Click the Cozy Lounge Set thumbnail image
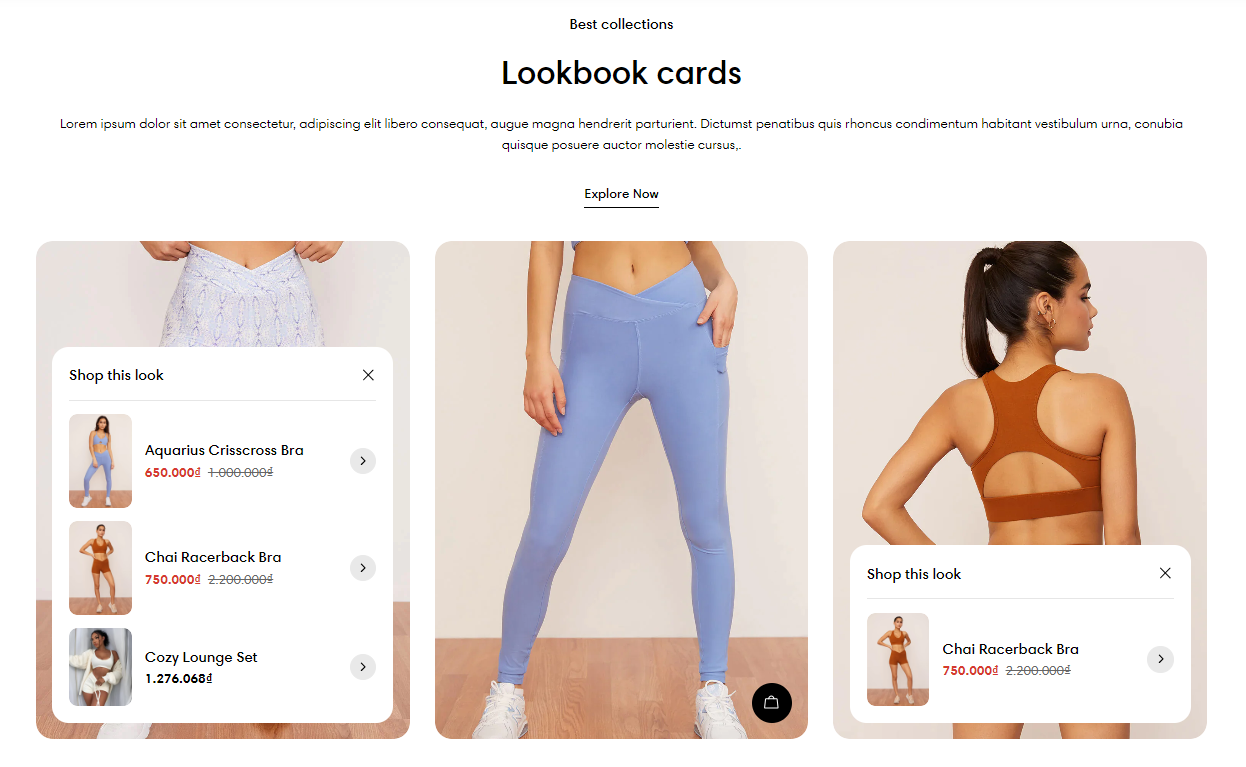 coord(100,667)
